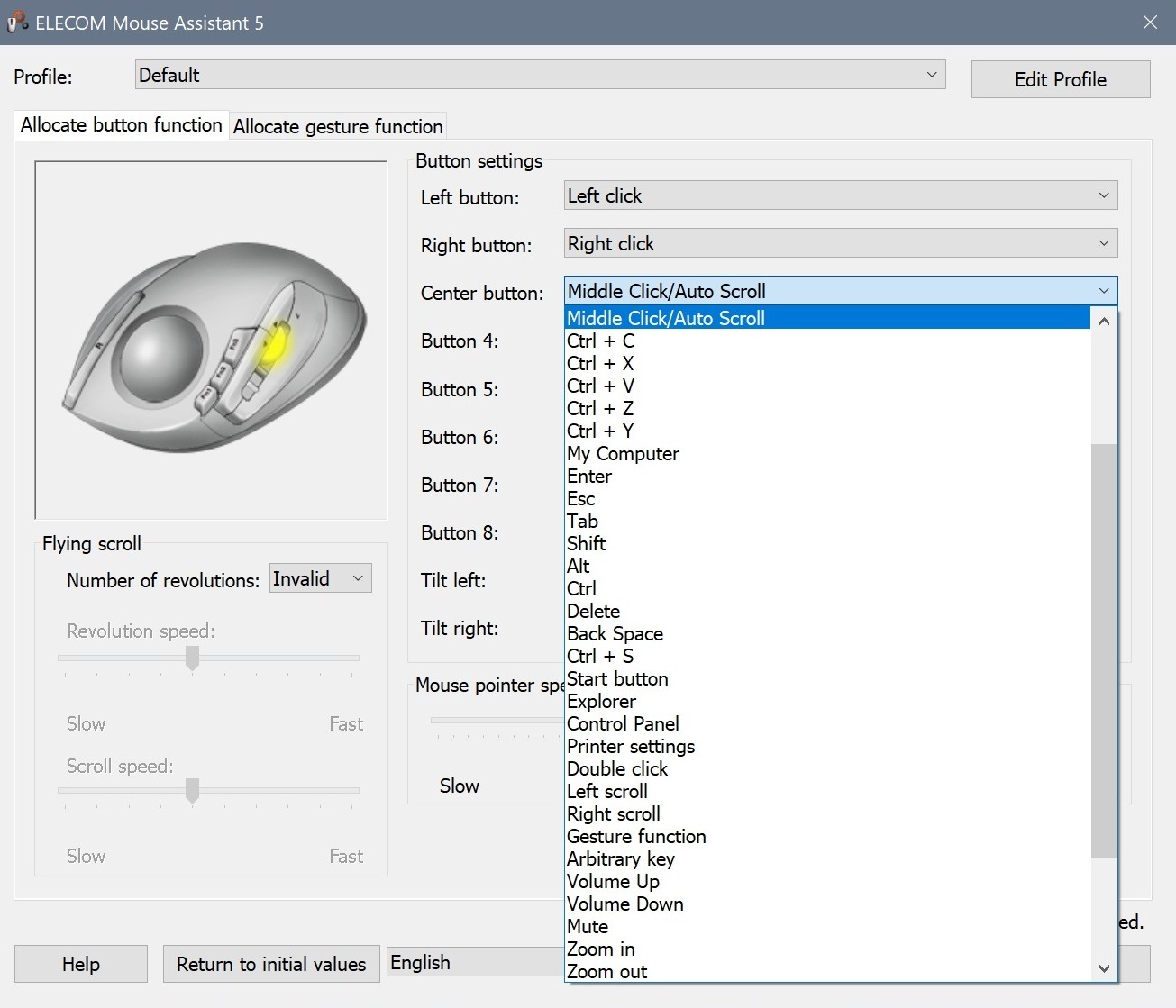The height and width of the screenshot is (1008, 1176).
Task: Click the dropdown list scroll down arrow
Action: 1104,968
